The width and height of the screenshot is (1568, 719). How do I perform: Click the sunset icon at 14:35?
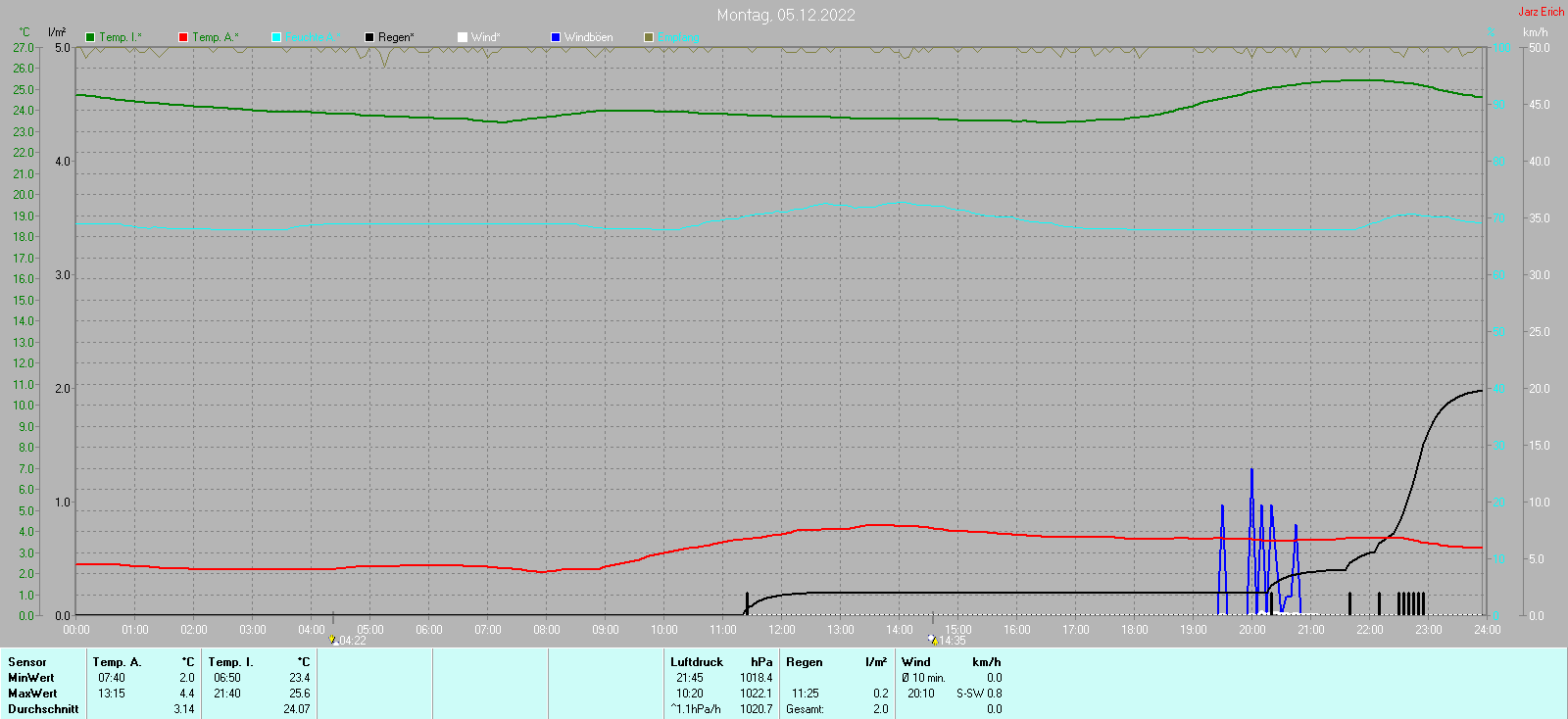click(x=933, y=640)
